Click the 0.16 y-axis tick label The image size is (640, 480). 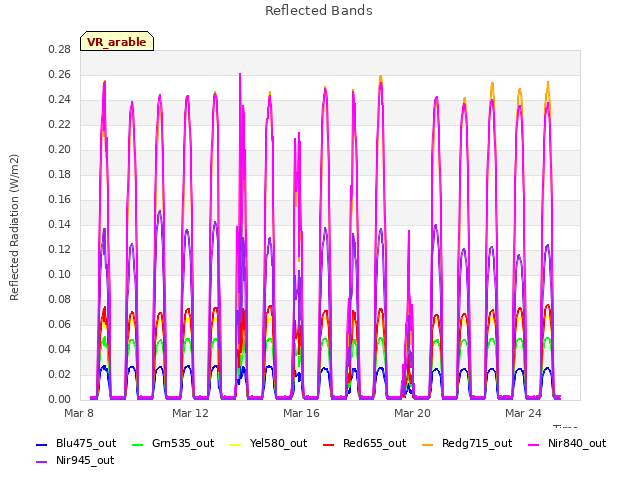60,199
